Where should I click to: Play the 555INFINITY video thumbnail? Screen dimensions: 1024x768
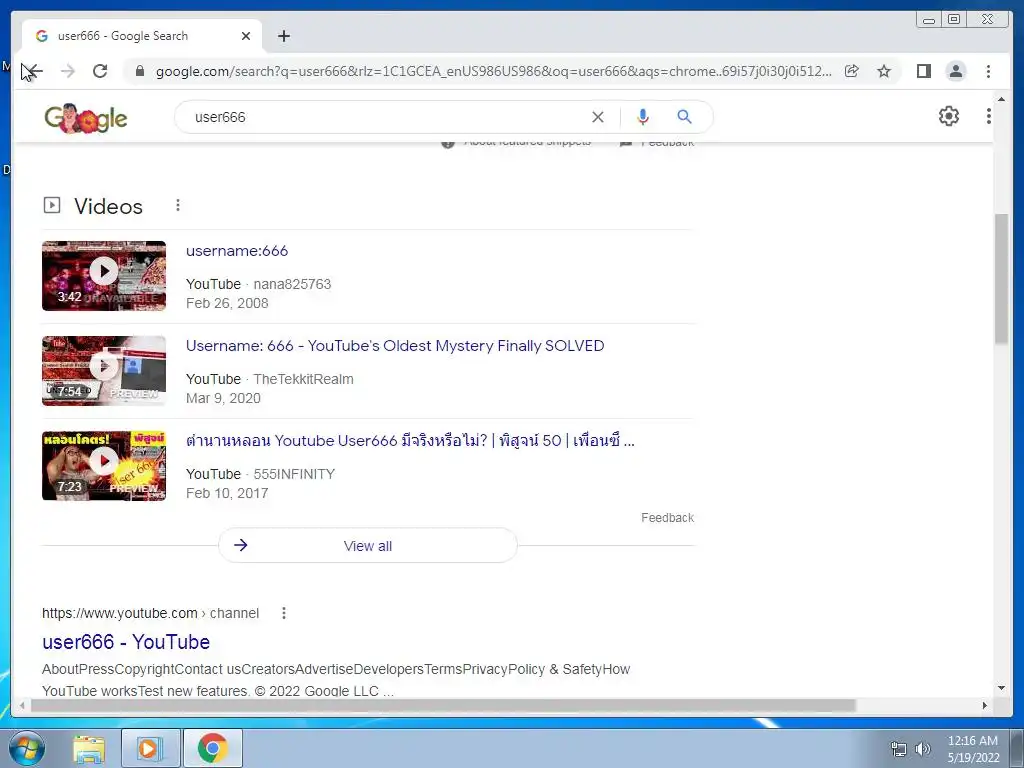click(x=104, y=466)
